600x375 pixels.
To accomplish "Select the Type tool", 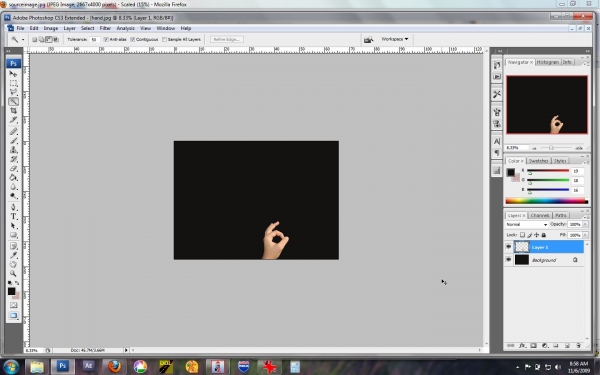I will (13, 216).
